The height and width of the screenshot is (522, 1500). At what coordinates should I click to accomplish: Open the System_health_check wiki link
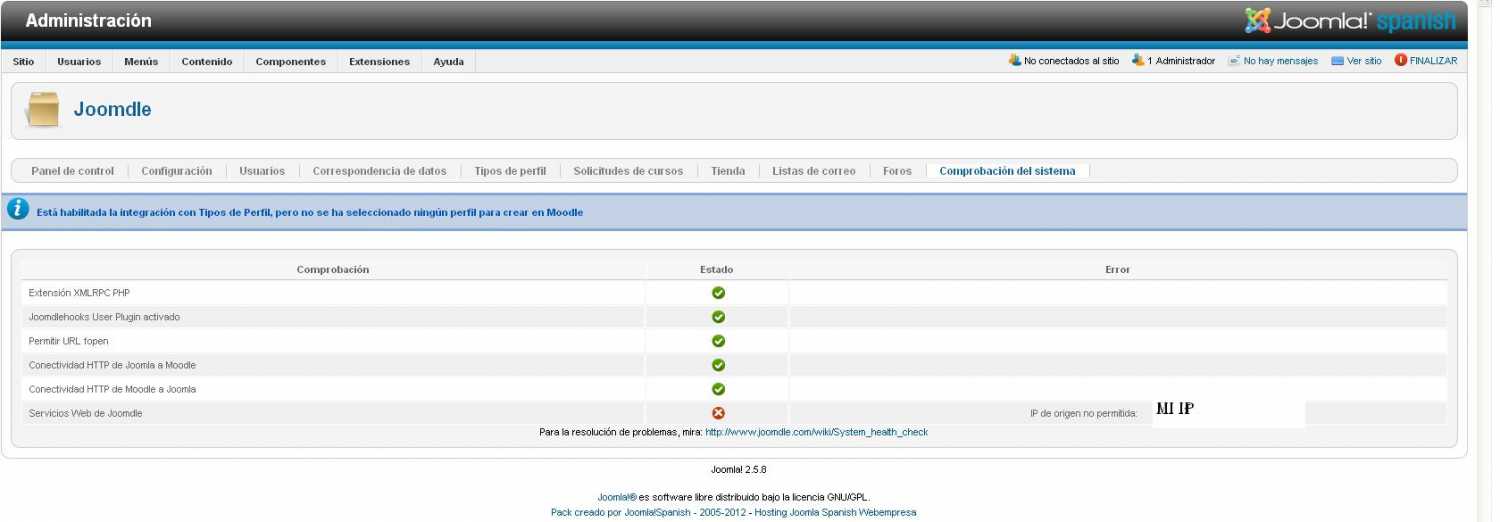816,432
